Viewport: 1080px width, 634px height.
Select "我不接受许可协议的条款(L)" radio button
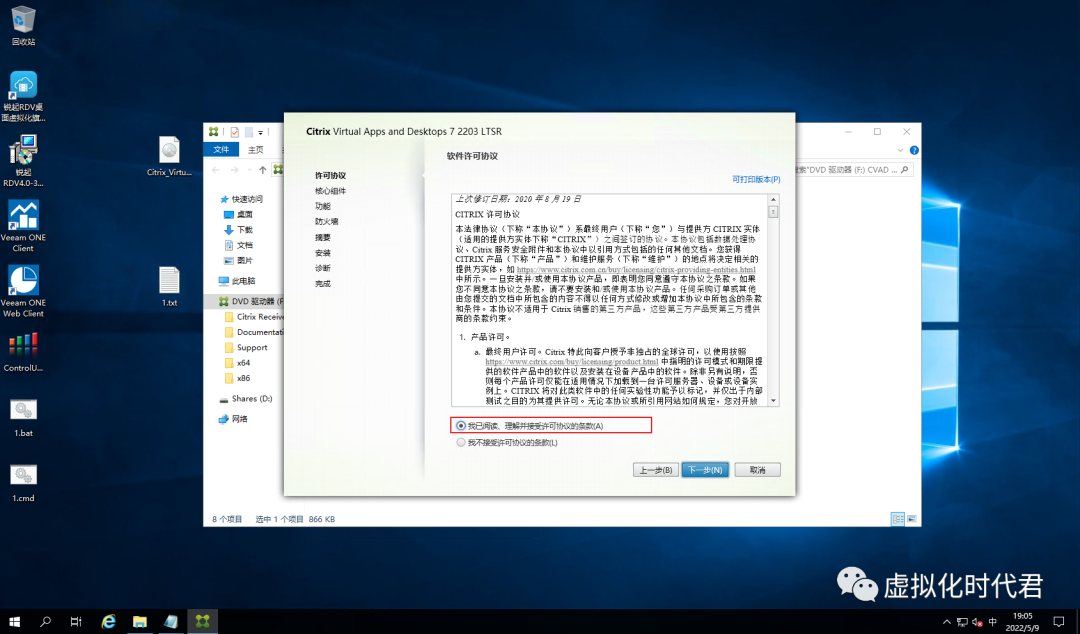coord(461,442)
